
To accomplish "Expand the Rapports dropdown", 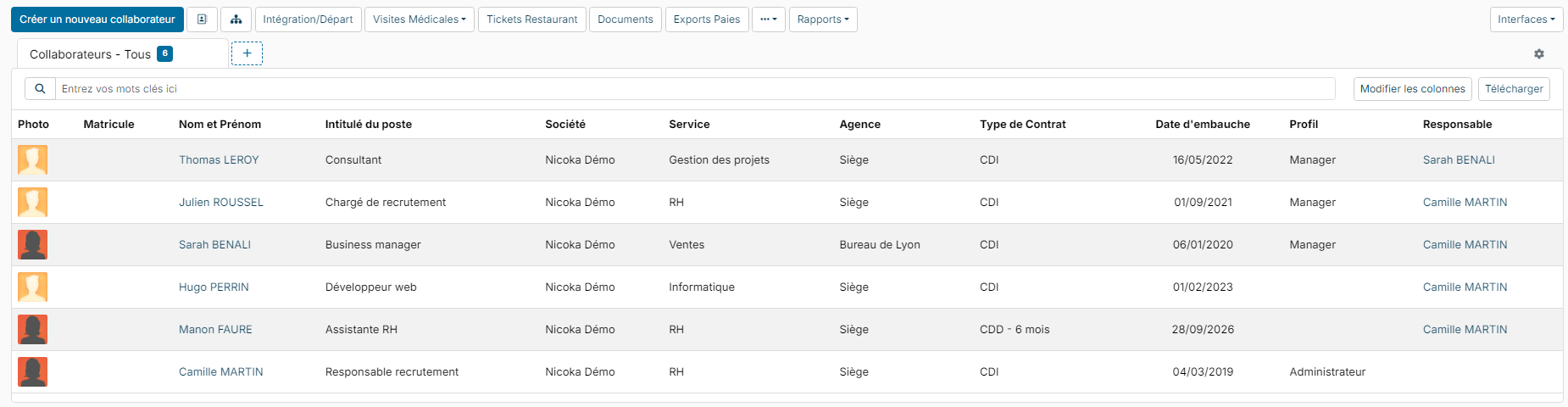I will pos(823,20).
